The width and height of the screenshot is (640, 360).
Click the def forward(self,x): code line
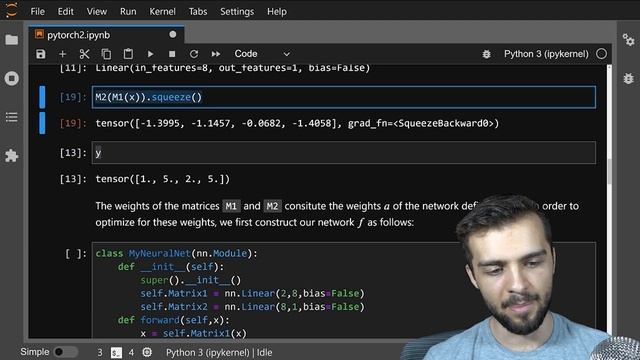pyautogui.click(x=173, y=320)
